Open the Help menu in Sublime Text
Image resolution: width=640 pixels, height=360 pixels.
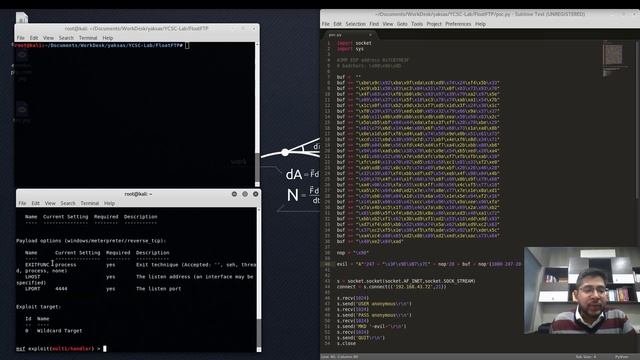(480, 24)
